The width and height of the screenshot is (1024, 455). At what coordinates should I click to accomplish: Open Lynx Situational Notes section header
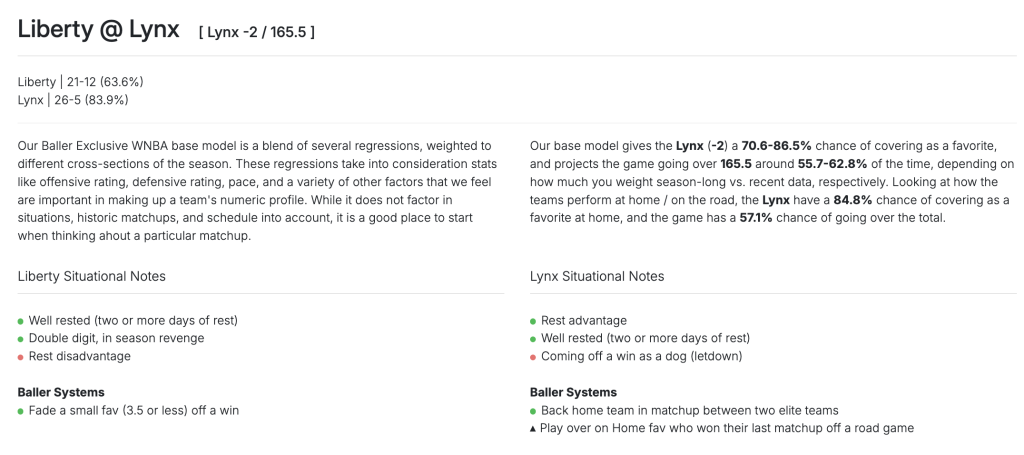597,276
